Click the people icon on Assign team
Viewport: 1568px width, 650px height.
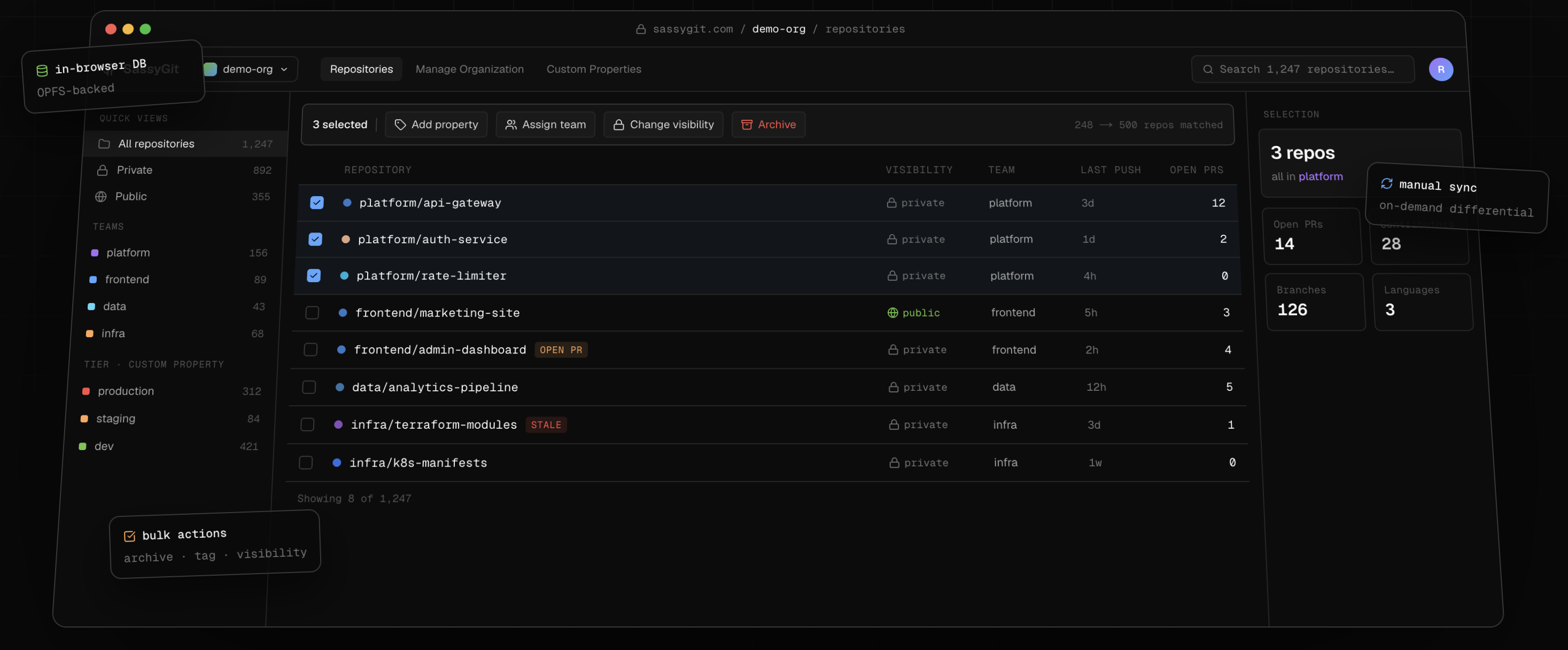point(511,125)
